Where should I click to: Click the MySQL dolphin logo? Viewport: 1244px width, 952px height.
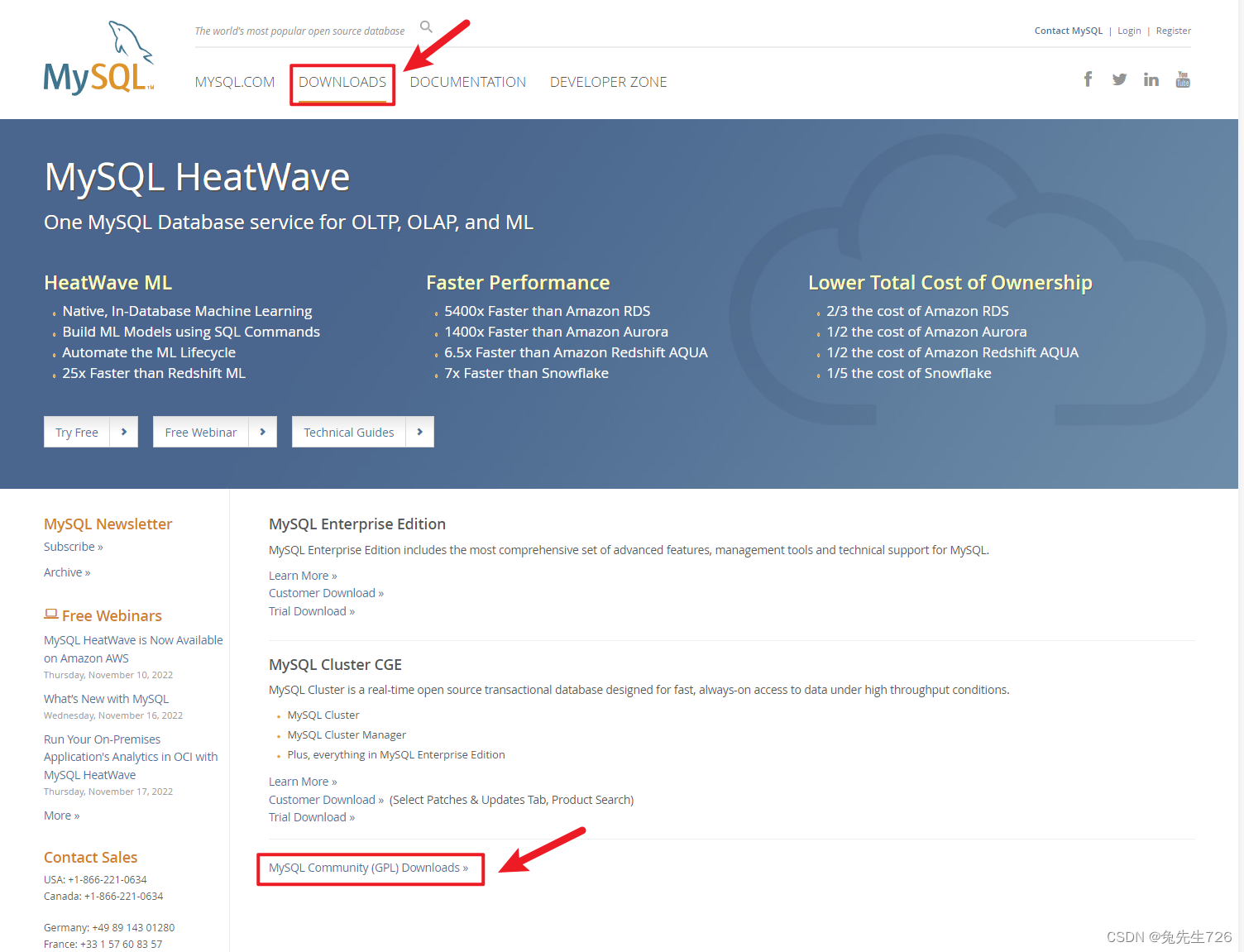(98, 57)
